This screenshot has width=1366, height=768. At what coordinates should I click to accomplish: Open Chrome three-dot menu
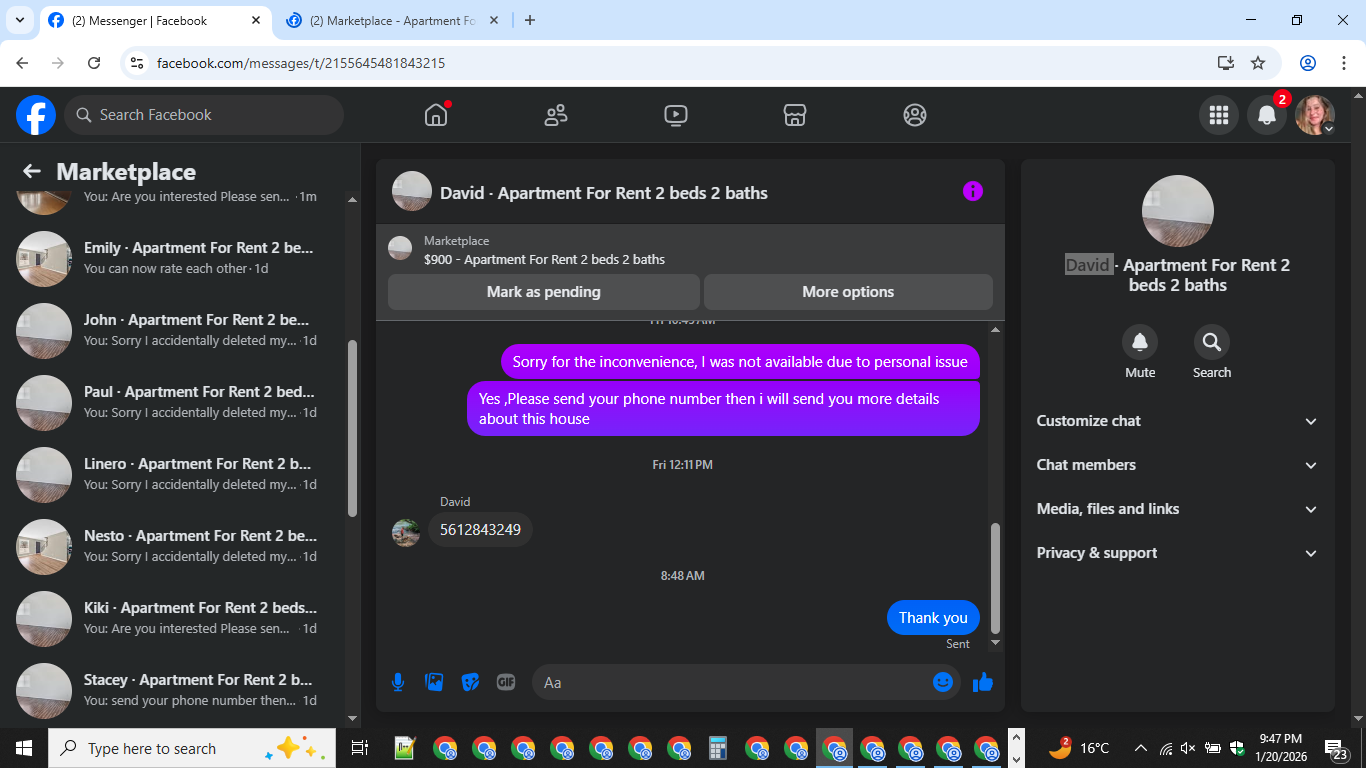pyautogui.click(x=1343, y=63)
